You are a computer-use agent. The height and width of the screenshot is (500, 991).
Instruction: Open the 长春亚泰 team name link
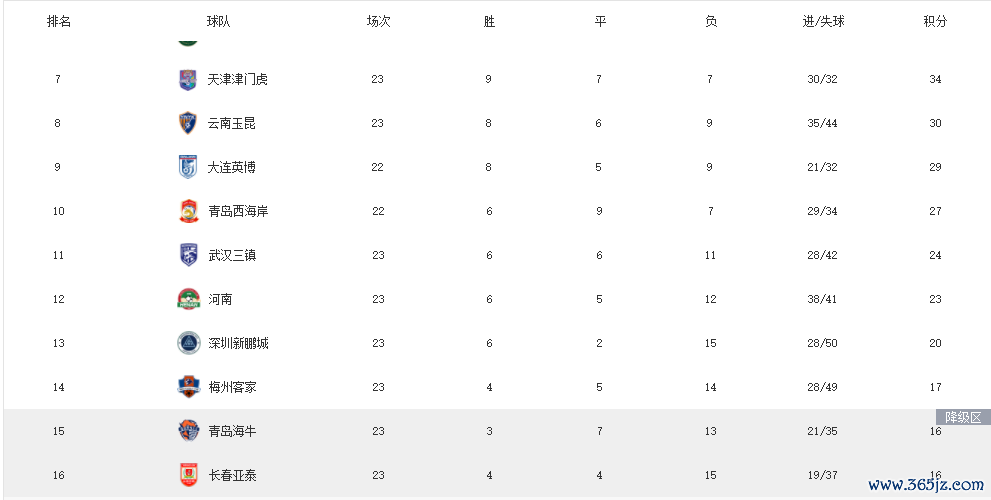(233, 475)
